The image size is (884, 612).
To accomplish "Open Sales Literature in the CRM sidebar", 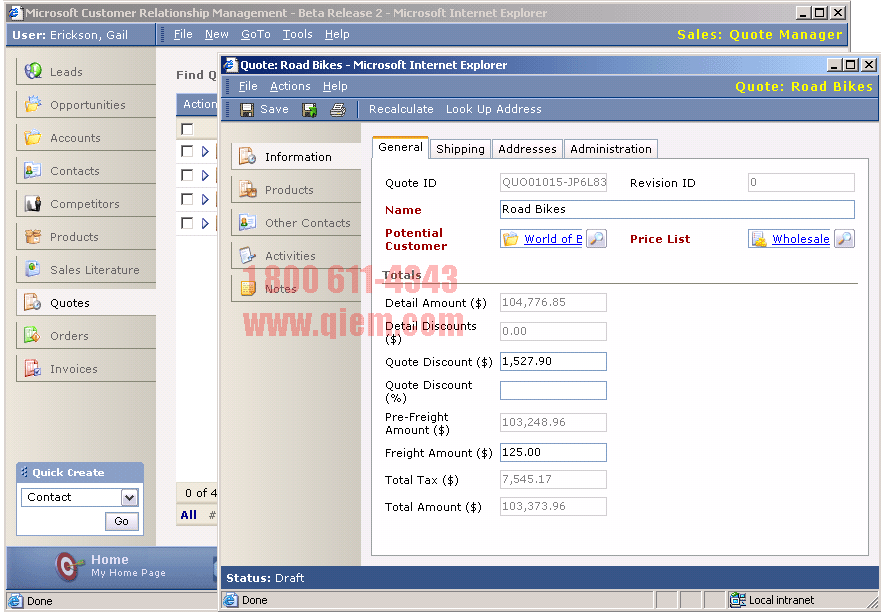I will click(x=86, y=269).
